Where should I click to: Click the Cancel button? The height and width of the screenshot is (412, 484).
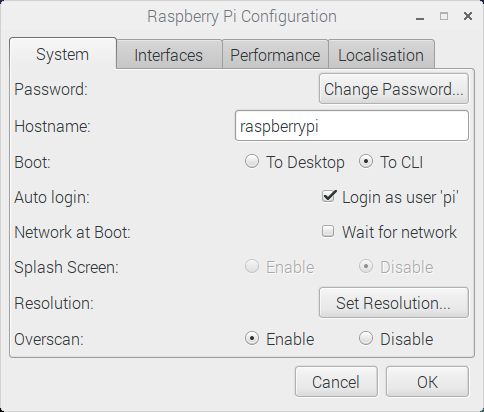336,382
